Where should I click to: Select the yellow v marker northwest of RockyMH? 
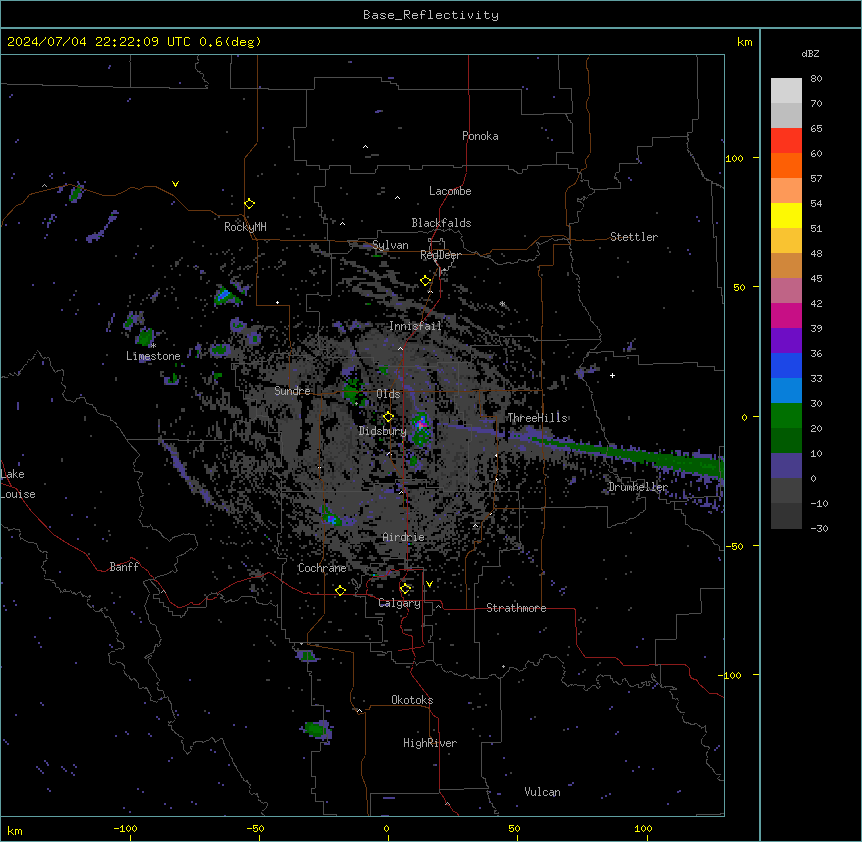click(x=175, y=184)
